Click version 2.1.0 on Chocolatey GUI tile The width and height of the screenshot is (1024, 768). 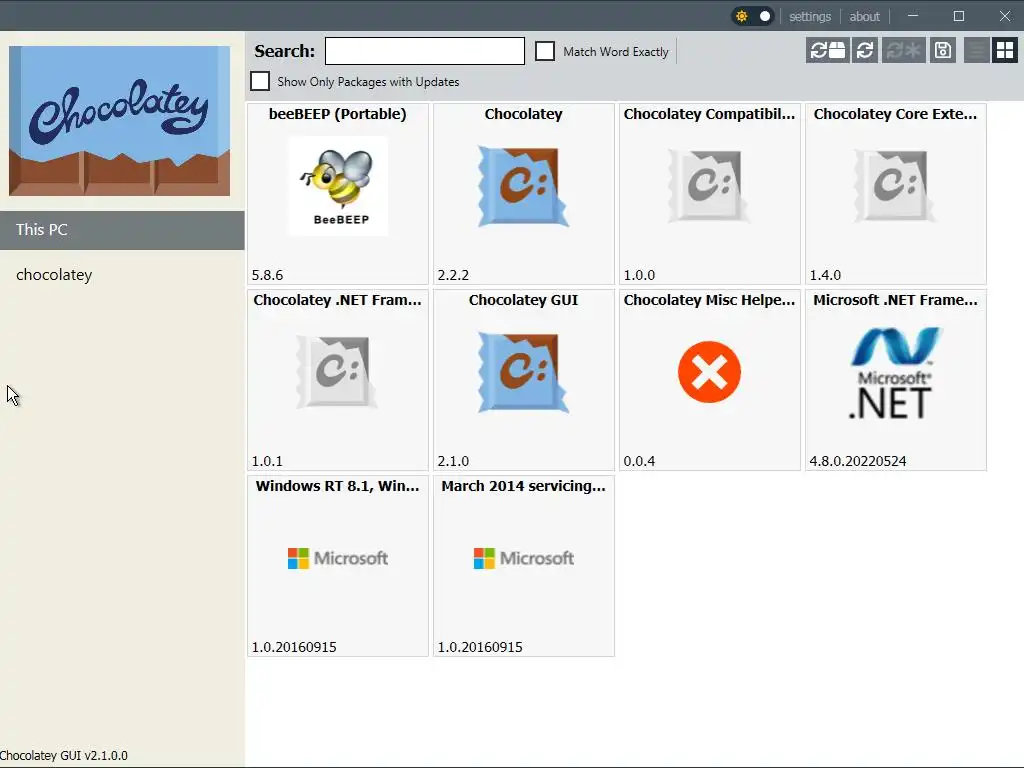tap(453, 461)
